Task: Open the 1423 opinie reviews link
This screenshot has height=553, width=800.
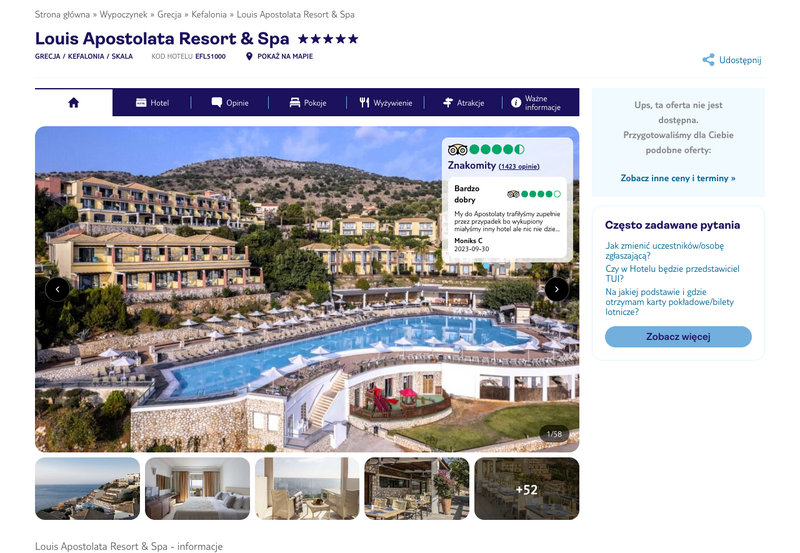Action: [519, 166]
